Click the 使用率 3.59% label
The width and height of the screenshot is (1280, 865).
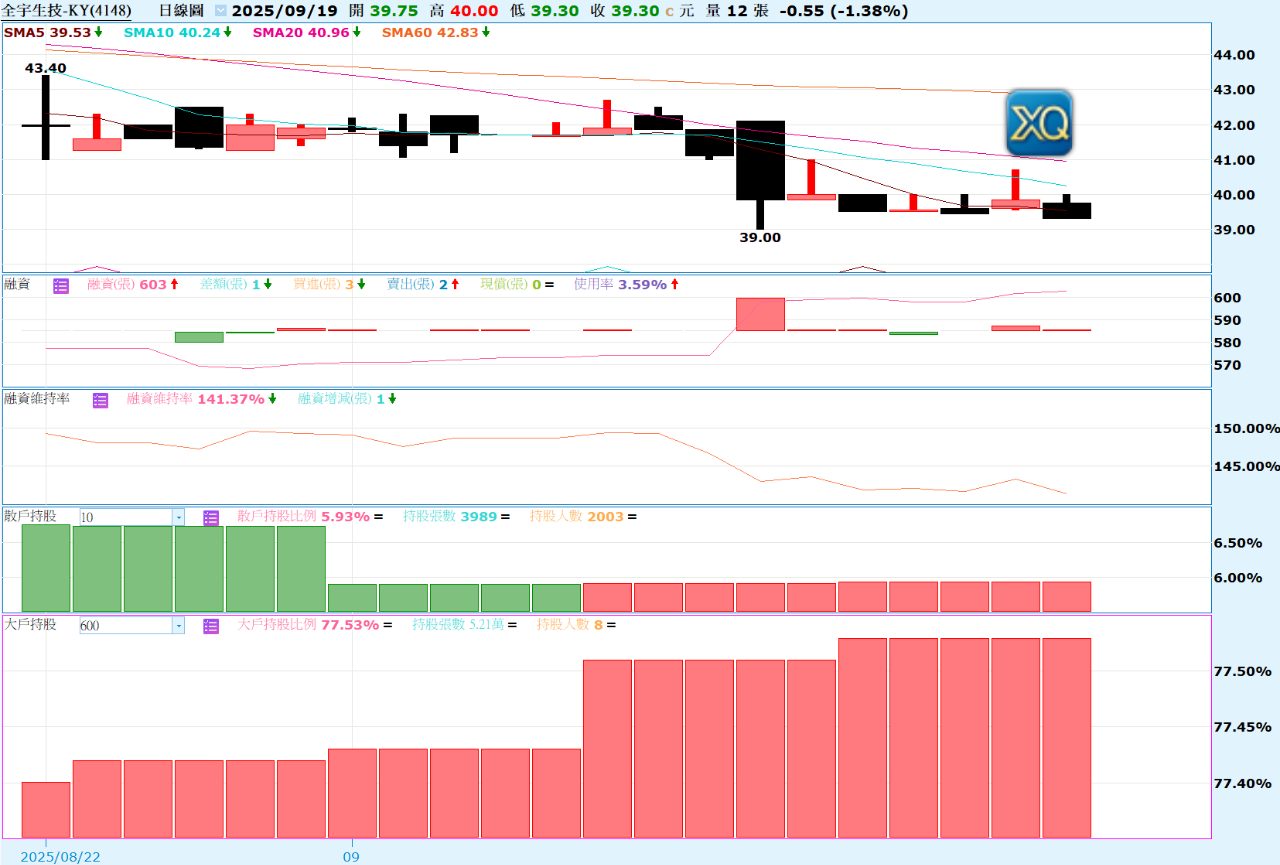click(626, 285)
